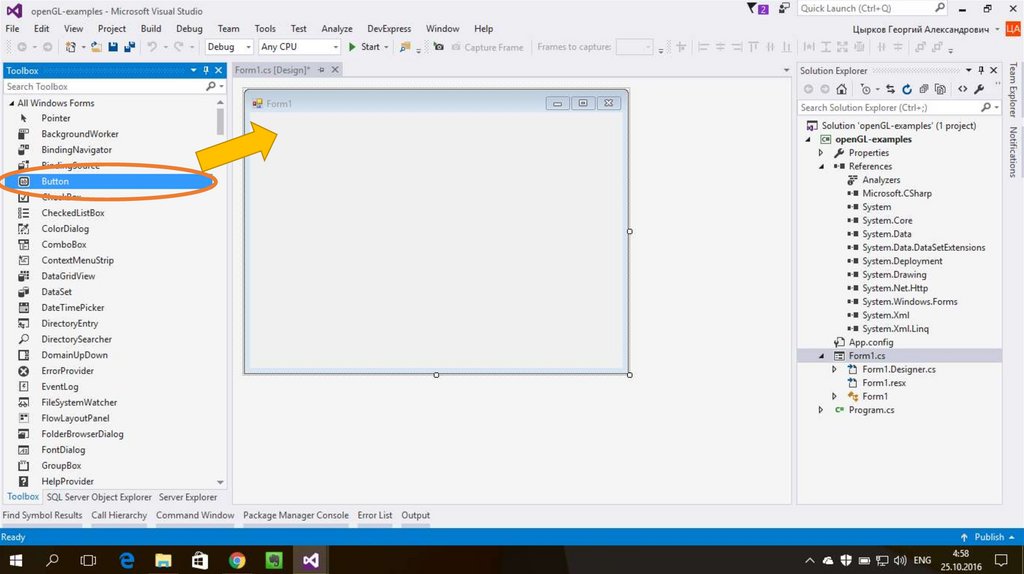Click the Save All toolbar icon
The height and width of the screenshot is (574, 1024).
[x=129, y=47]
